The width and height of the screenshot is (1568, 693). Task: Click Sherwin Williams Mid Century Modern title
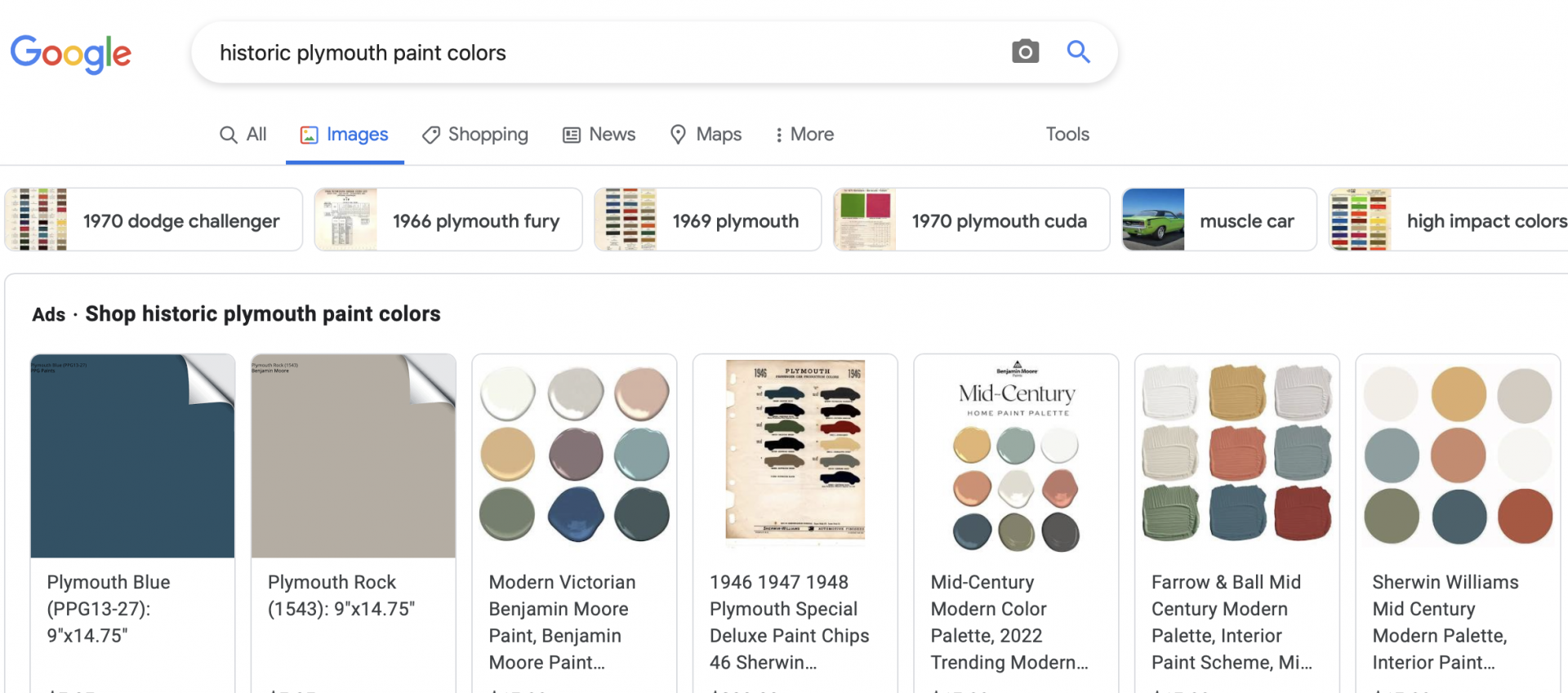coord(1445,622)
